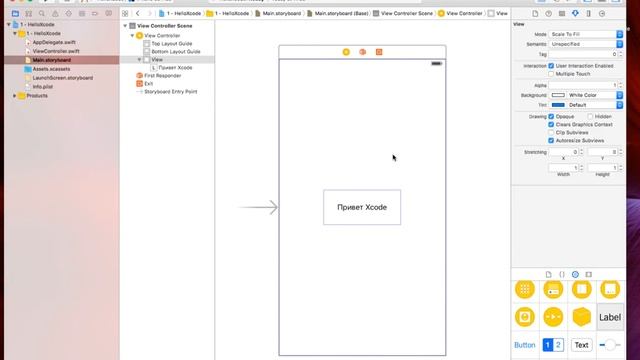640x360 pixels.
Task: Click First Responder icon in scene dock
Action: (362, 52)
